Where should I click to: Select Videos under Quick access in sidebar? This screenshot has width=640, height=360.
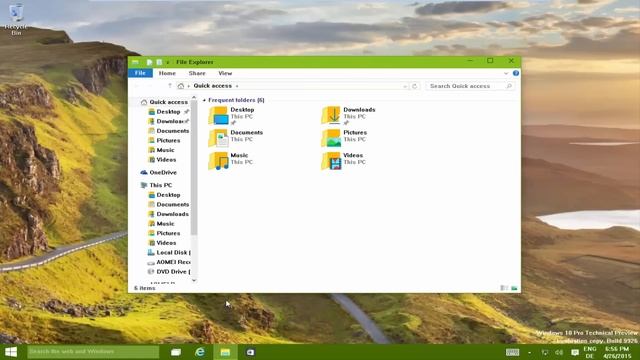(x=162, y=160)
